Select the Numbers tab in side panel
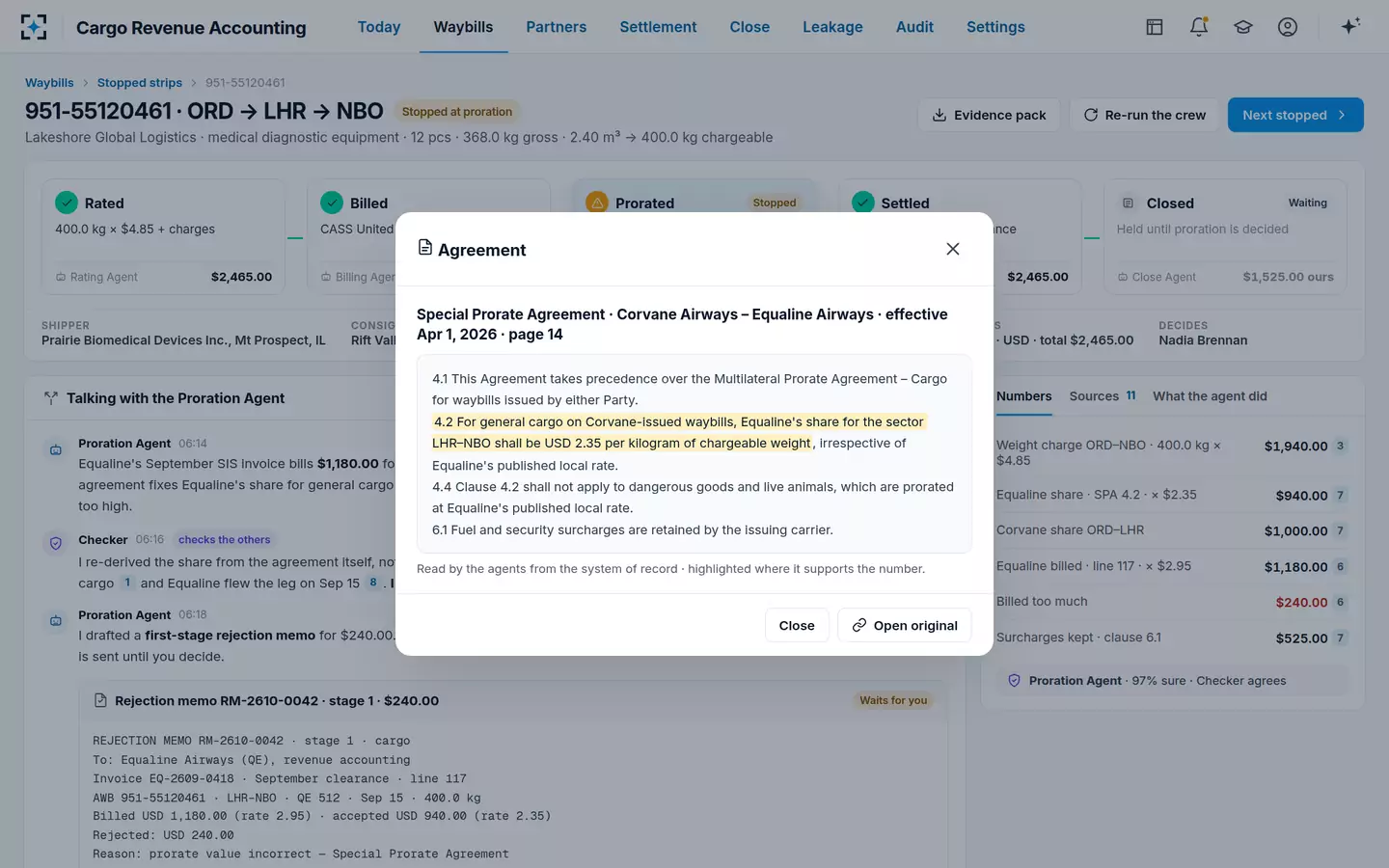Viewport: 1389px width, 868px height. coord(1024,396)
